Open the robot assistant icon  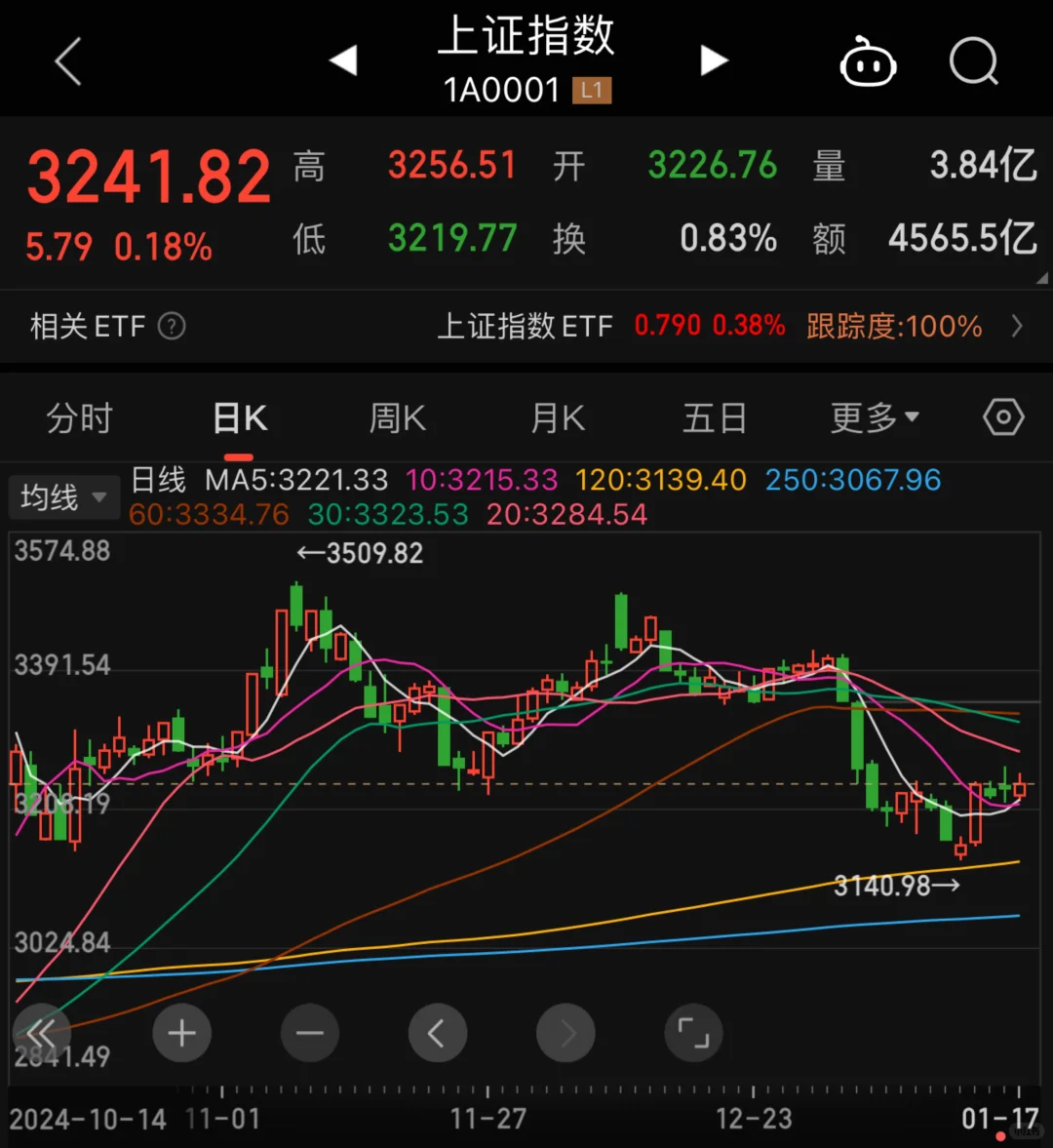point(868,62)
